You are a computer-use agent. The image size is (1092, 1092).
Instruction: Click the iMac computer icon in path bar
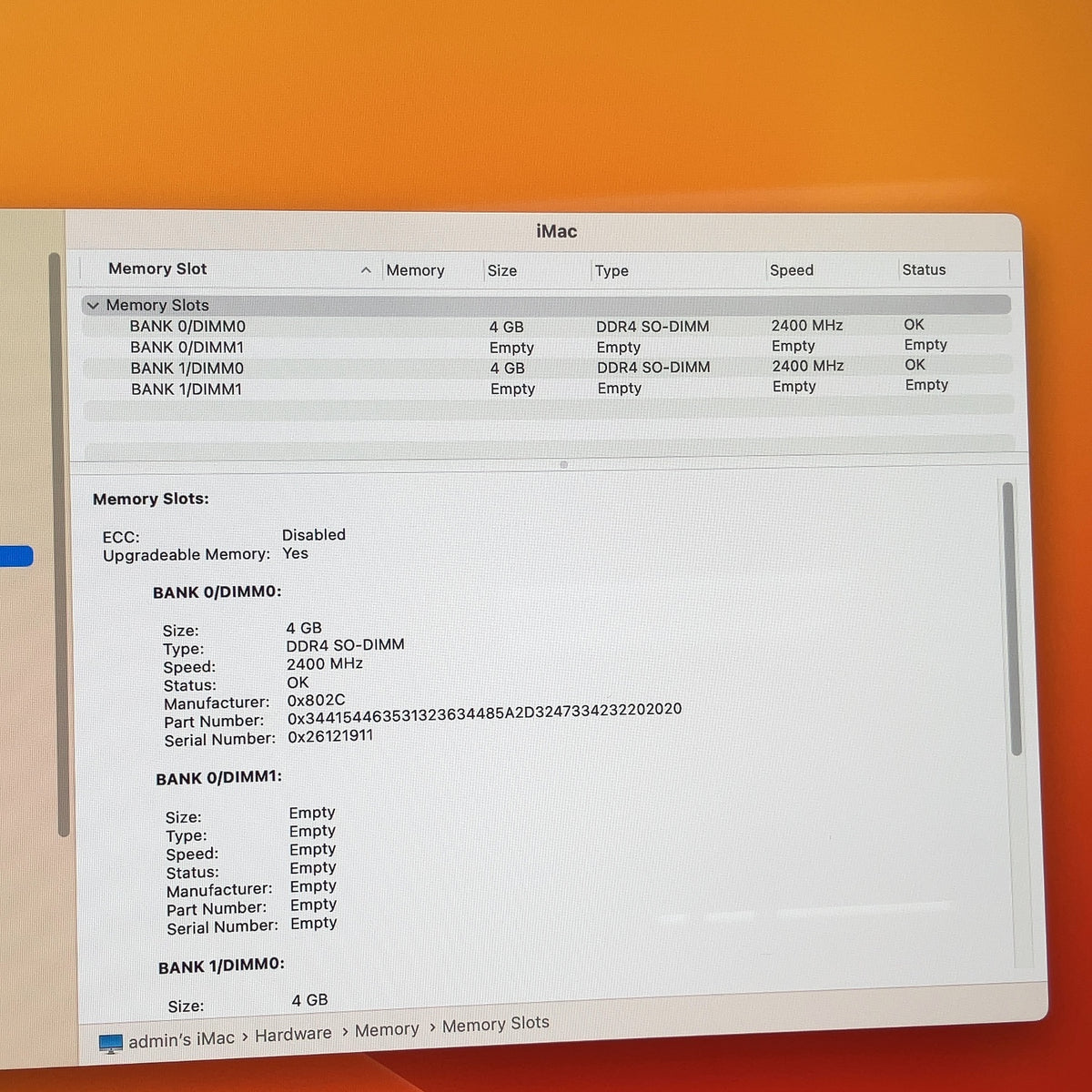(x=110, y=1044)
